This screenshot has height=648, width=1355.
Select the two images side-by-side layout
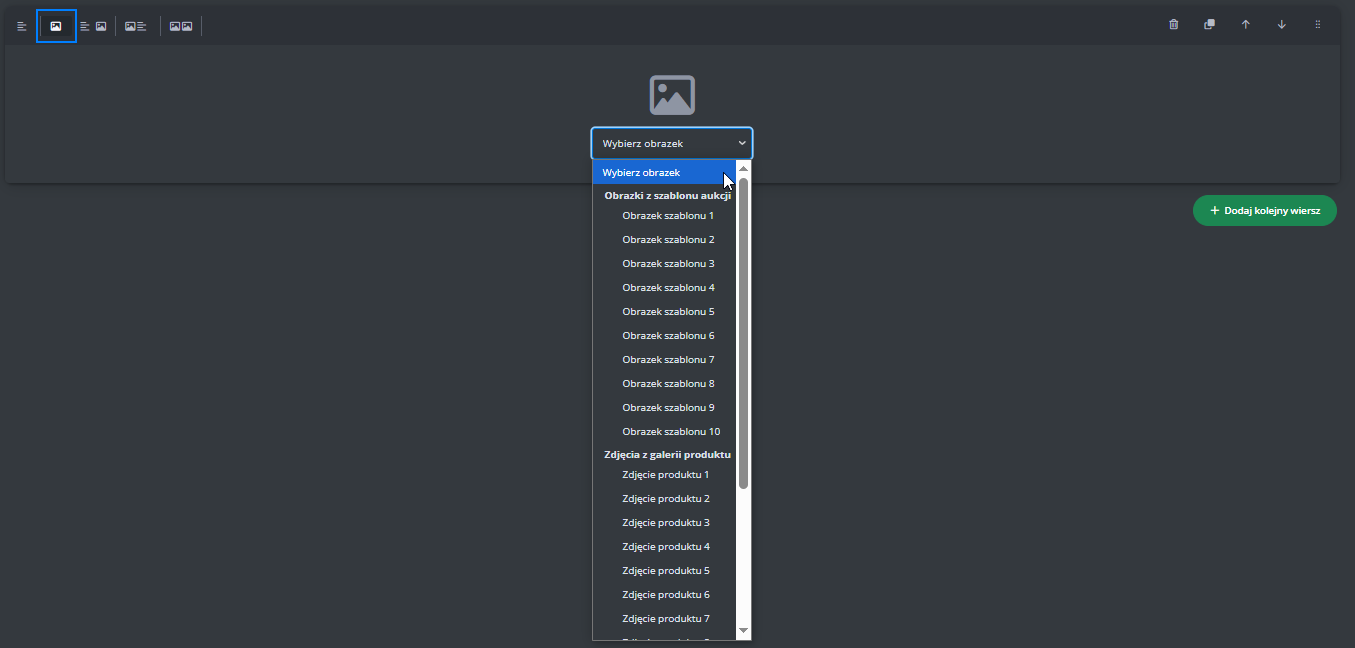point(180,26)
